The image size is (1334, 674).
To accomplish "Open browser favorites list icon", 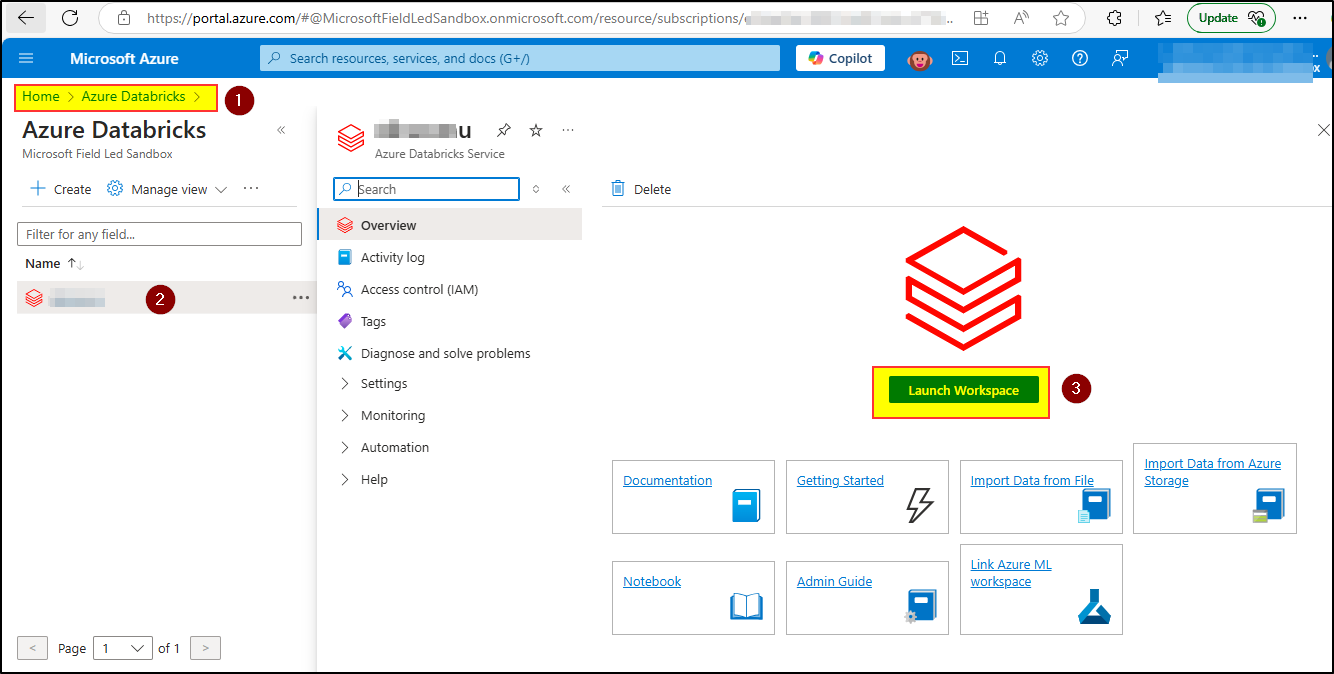I will [1163, 18].
